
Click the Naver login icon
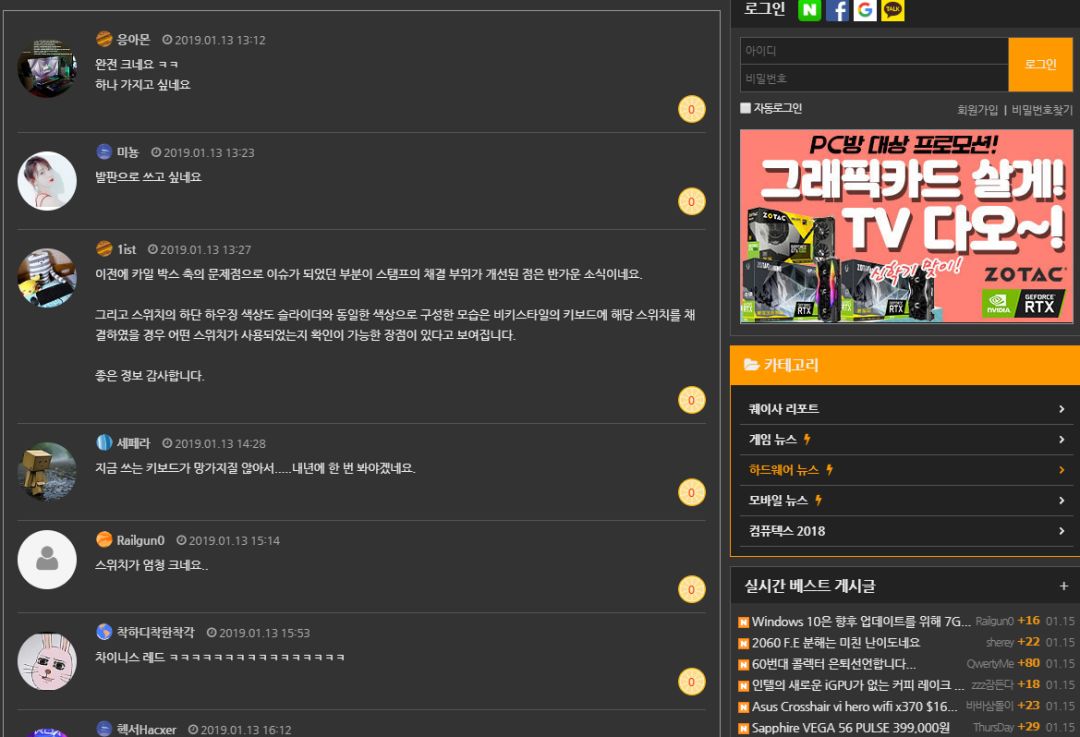point(809,10)
